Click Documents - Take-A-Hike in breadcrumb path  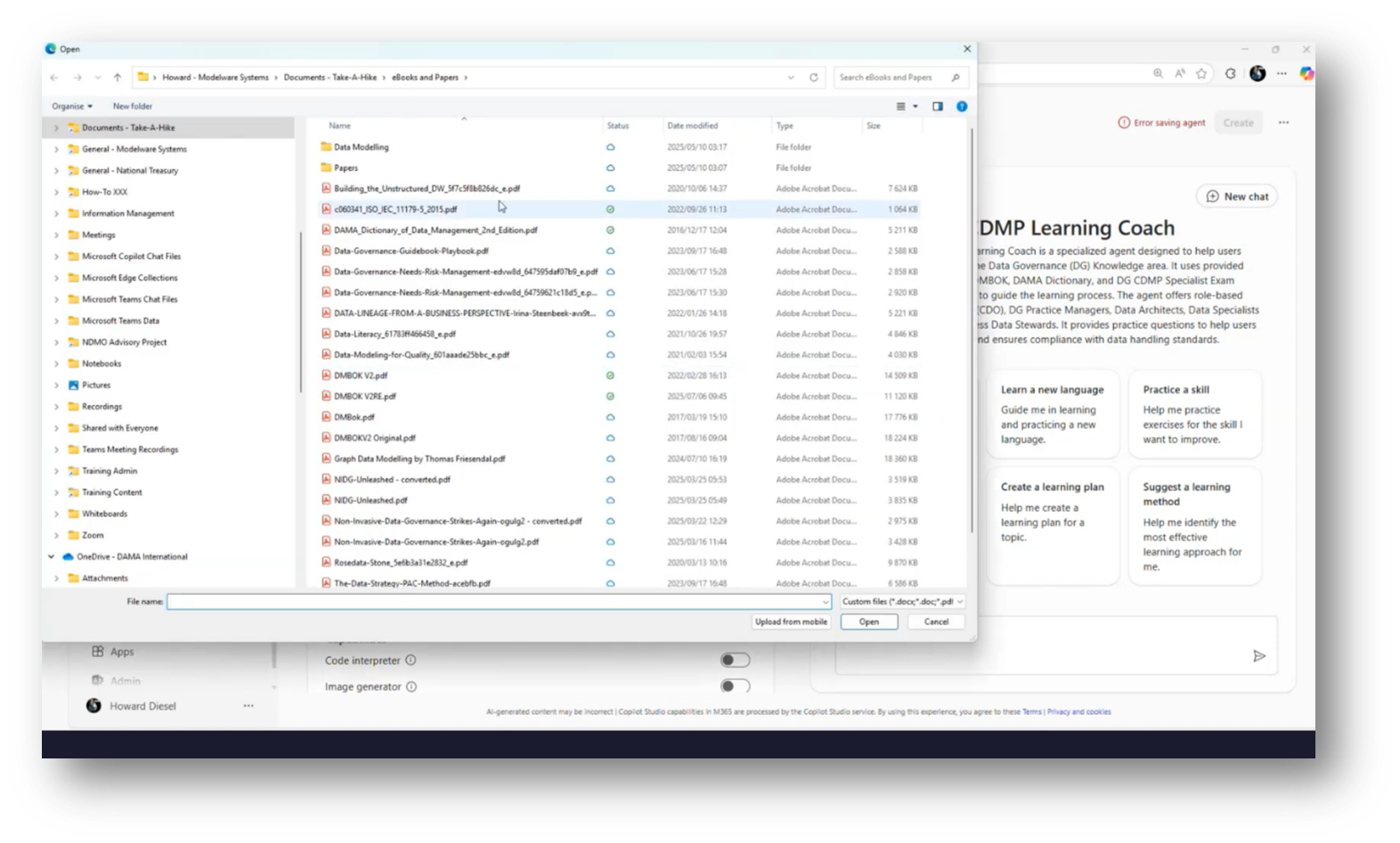330,77
